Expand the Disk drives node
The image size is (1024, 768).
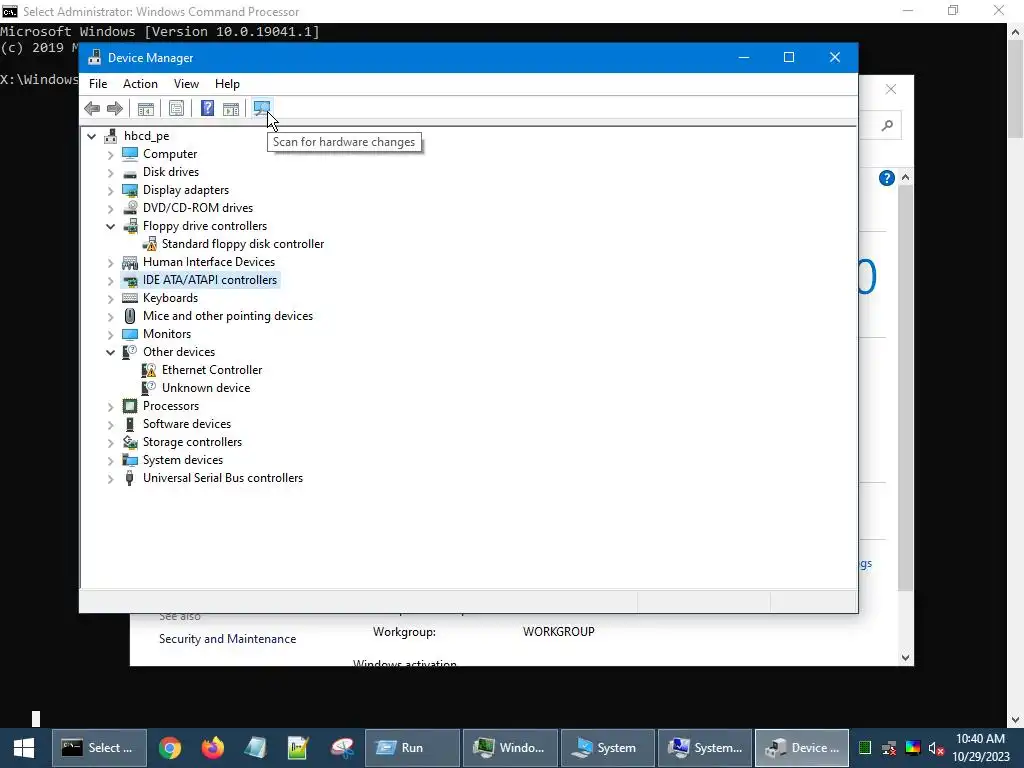(110, 173)
